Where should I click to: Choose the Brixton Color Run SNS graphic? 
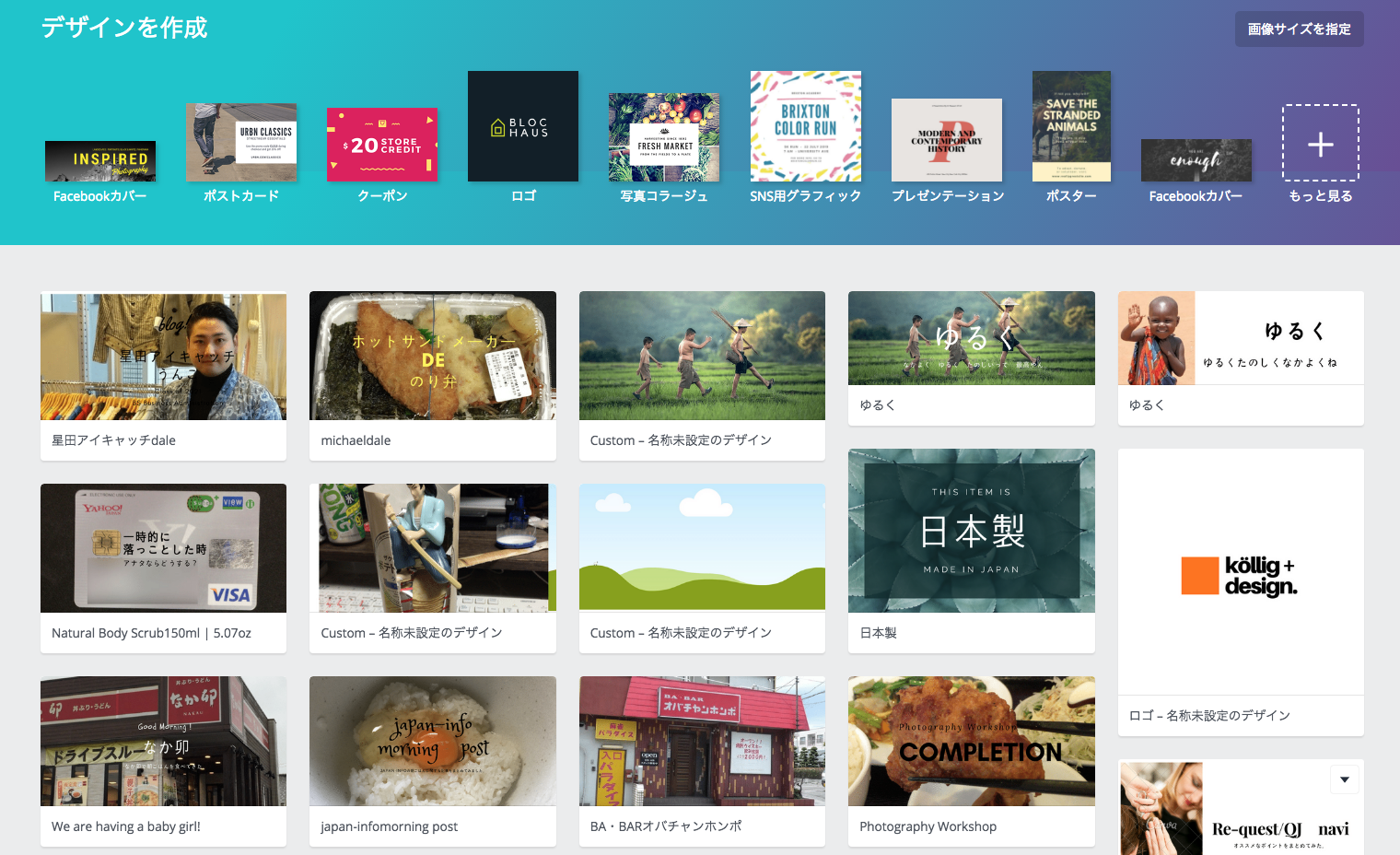805,126
